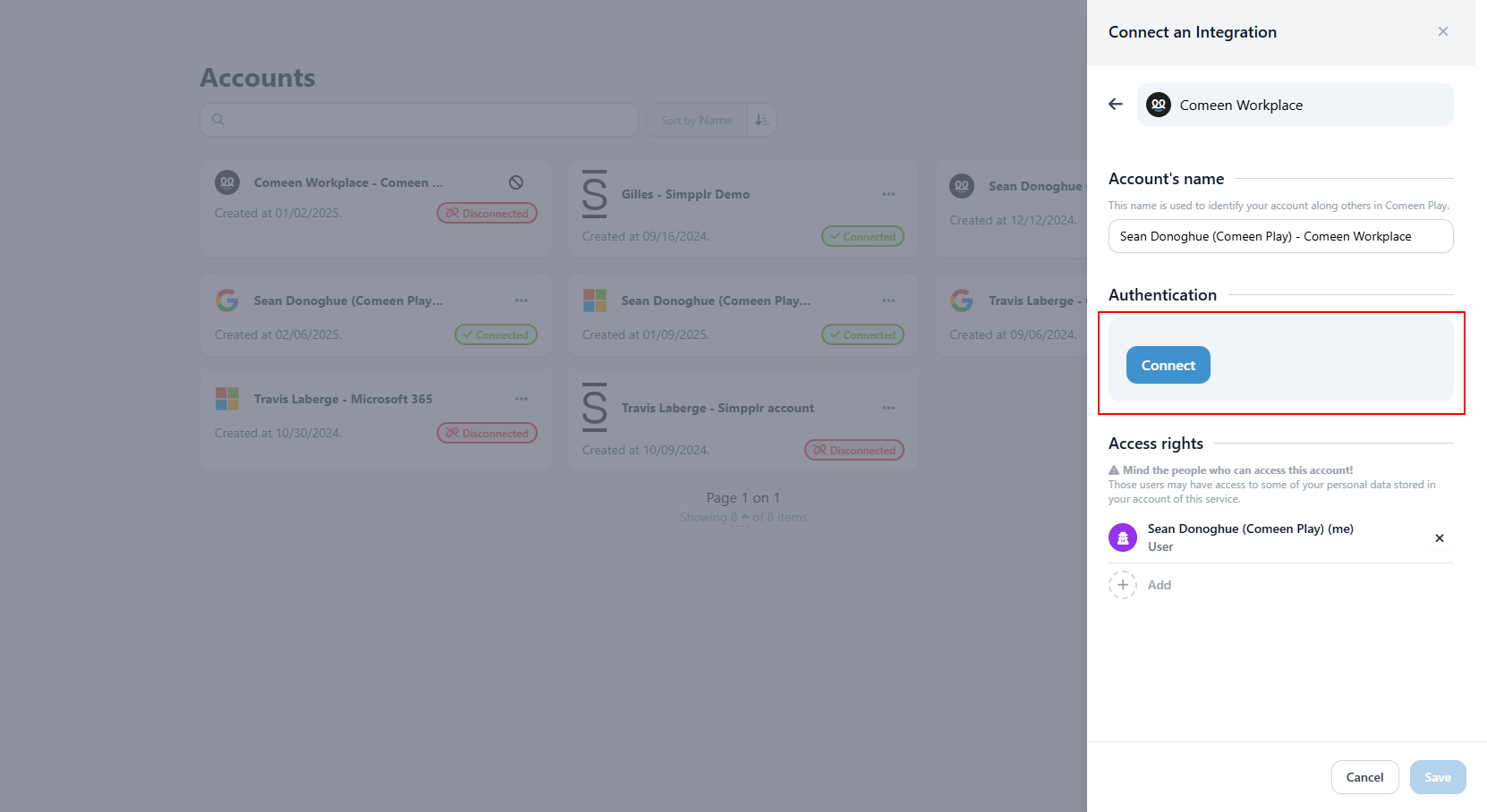
Task: Click the Comeen Workplace logo icon in panel
Action: [1159, 105]
